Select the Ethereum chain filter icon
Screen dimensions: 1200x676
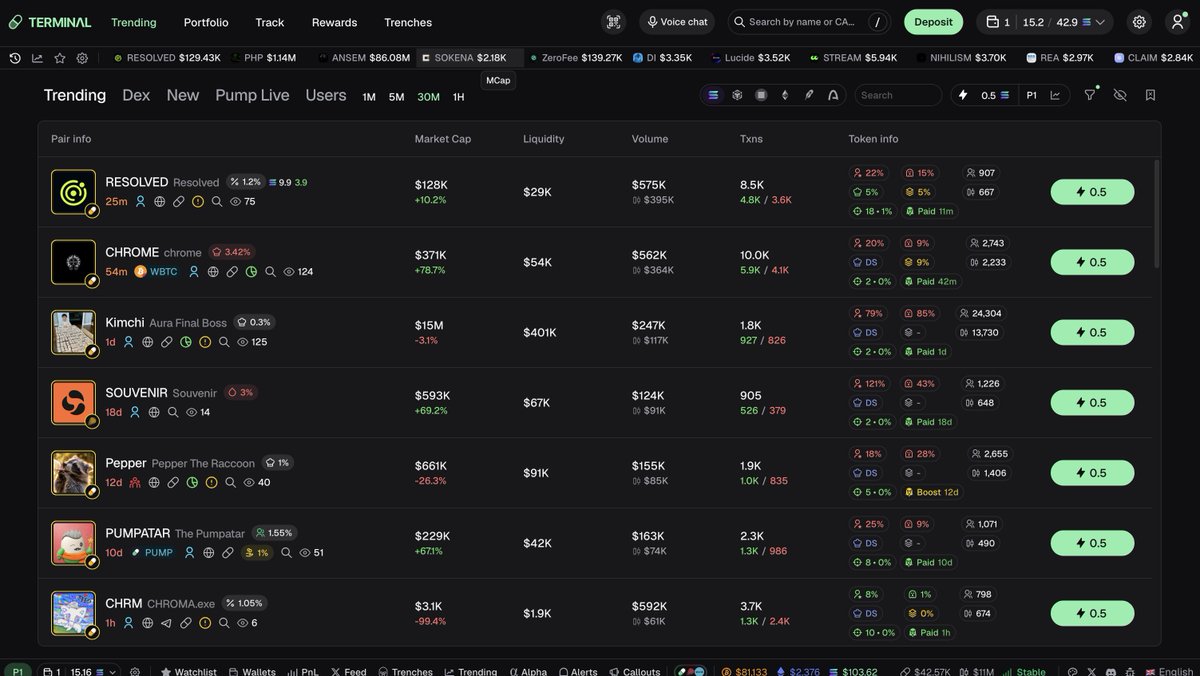(x=785, y=95)
